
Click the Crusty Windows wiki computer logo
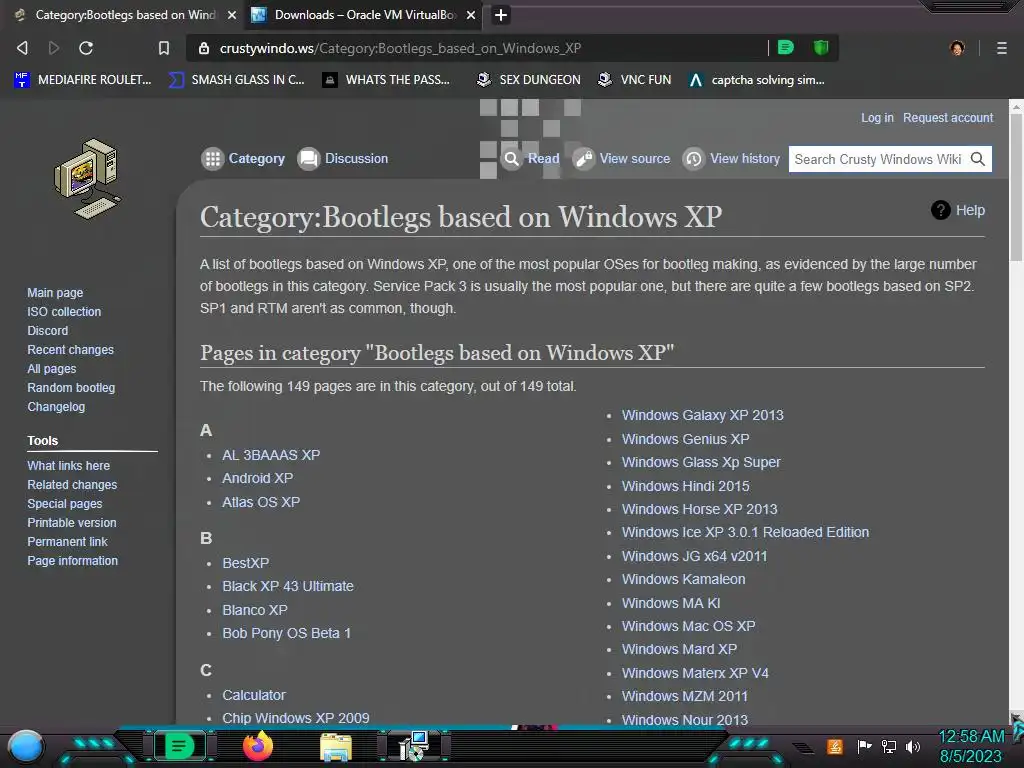pos(88,178)
